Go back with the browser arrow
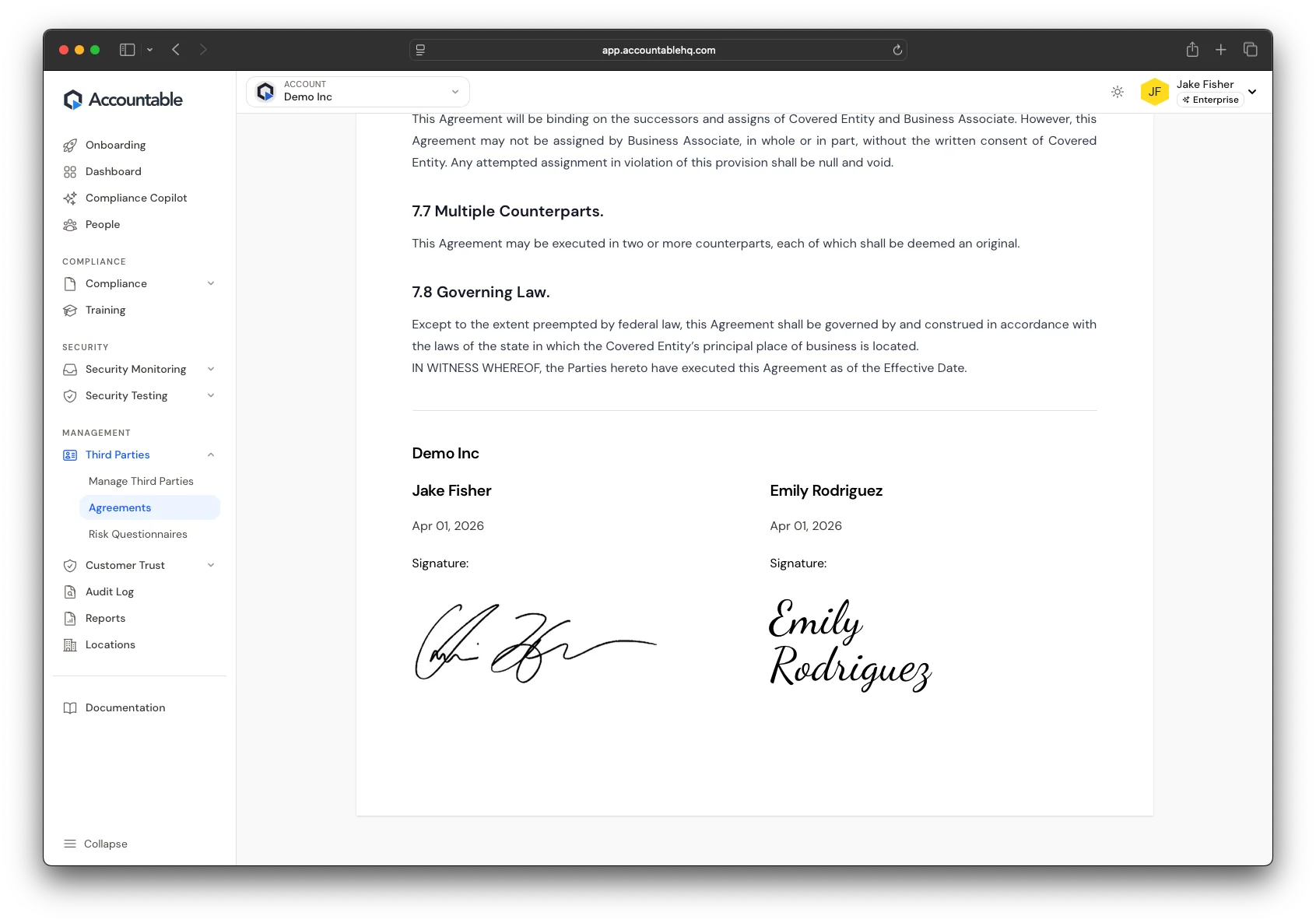This screenshot has width=1316, height=923. (x=176, y=50)
